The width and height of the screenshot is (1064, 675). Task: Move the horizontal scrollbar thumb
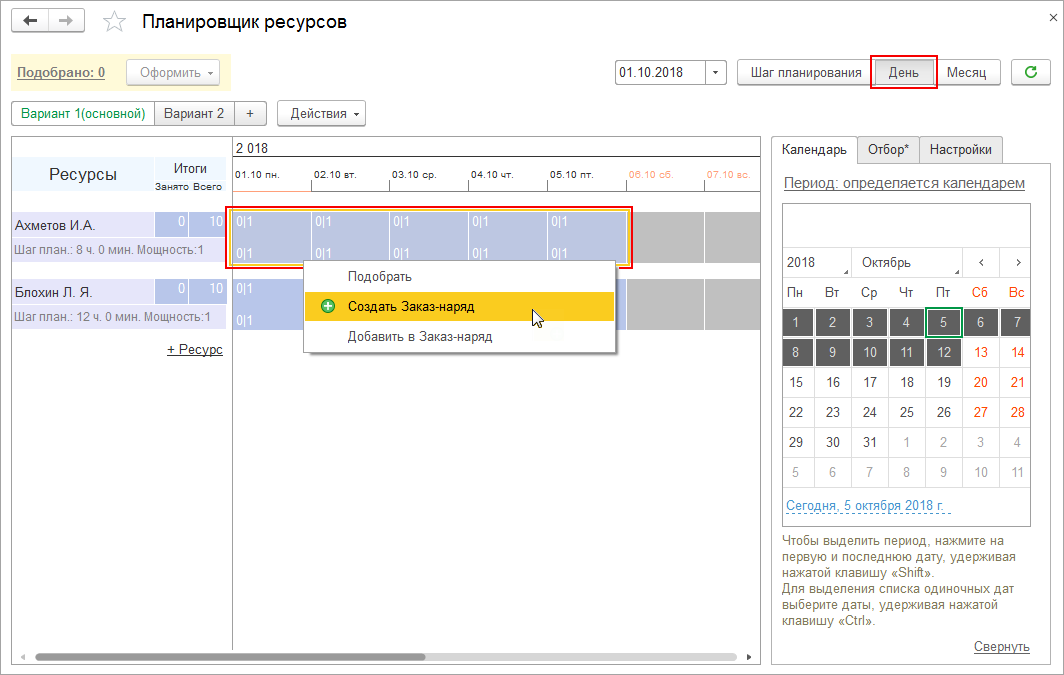click(230, 657)
